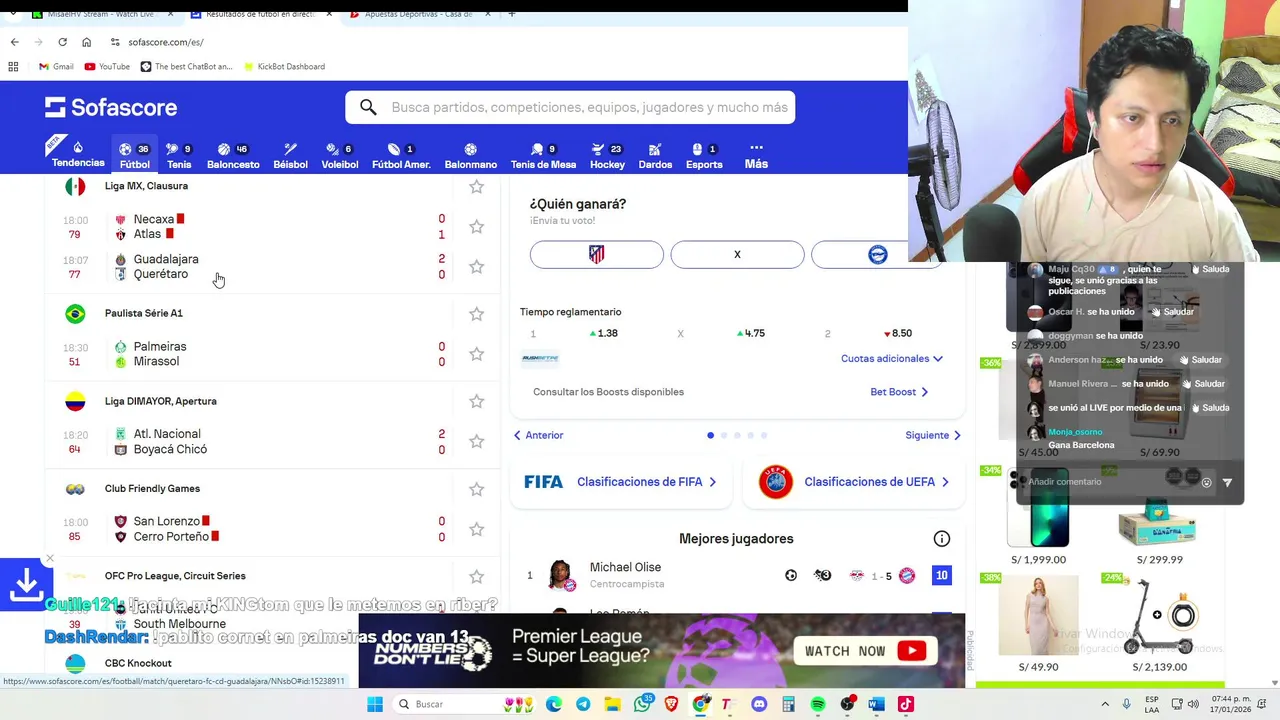Star the Atl. Nacional vs Boyacá Chicó match
1280x720 pixels.
pos(476,441)
